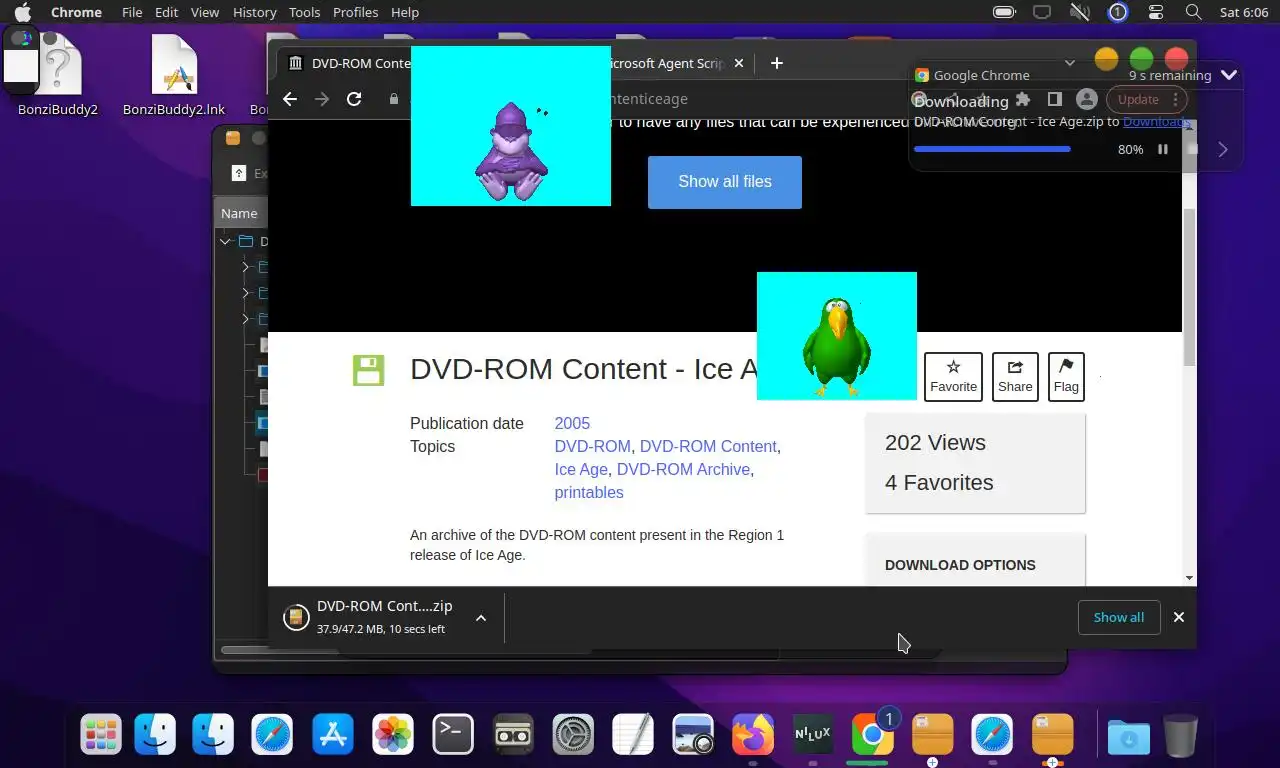1280x768 pixels.
Task: Open the Control Center toggles icon
Action: coord(1156,12)
